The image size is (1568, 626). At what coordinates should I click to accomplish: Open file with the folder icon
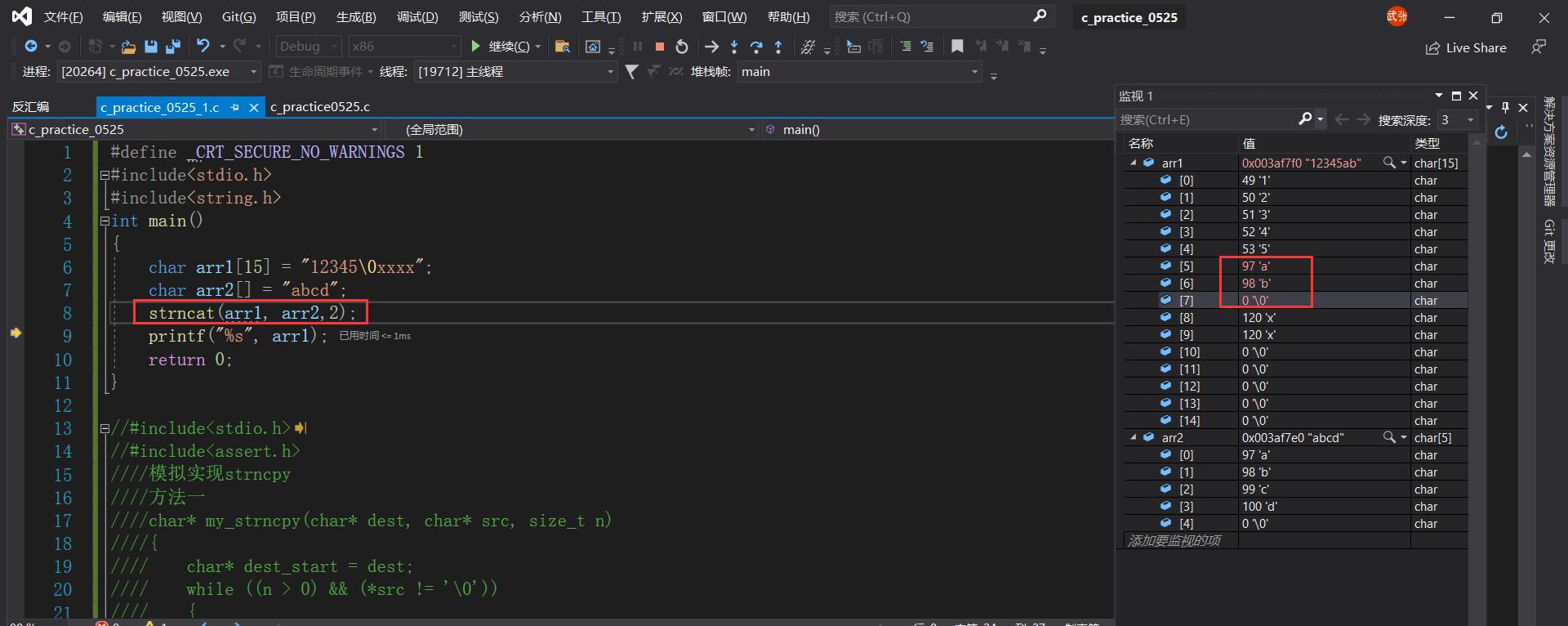point(128,47)
